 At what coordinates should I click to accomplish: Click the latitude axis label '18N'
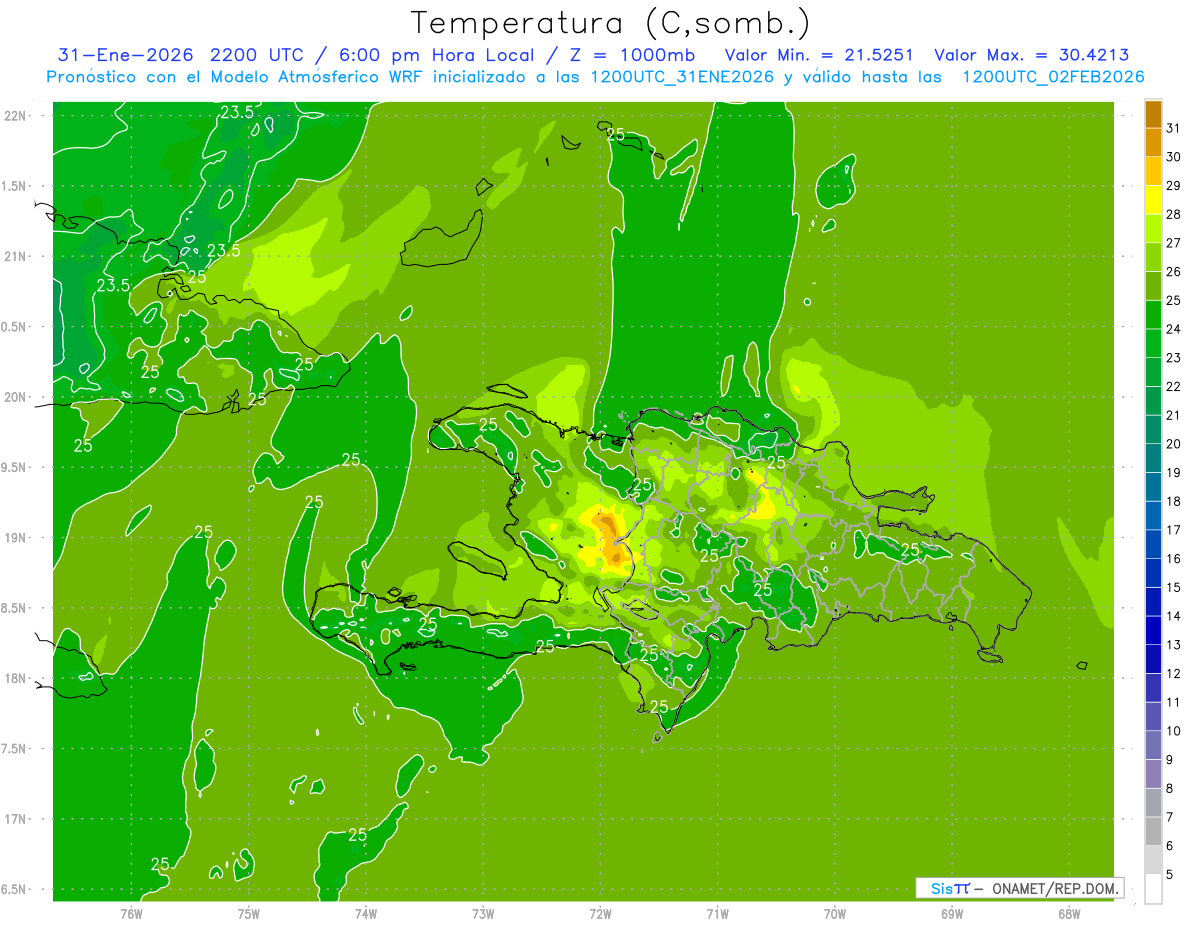16,678
